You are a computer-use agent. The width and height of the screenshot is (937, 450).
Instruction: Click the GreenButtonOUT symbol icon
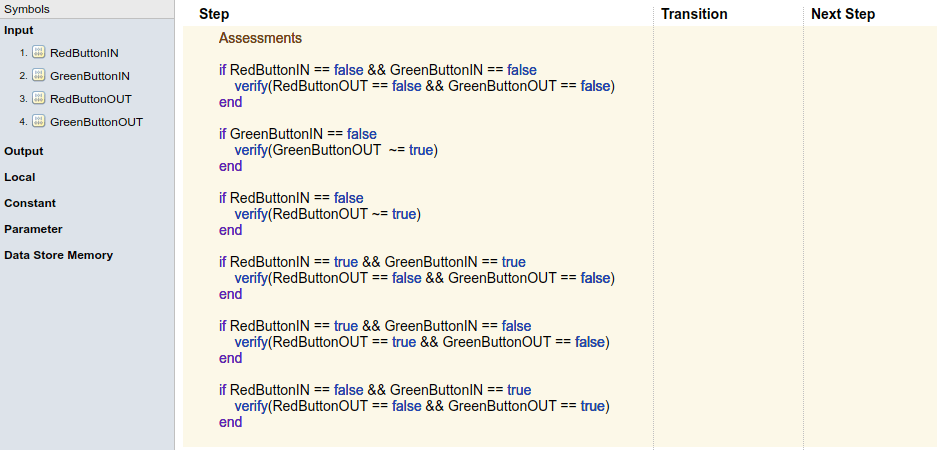39,122
